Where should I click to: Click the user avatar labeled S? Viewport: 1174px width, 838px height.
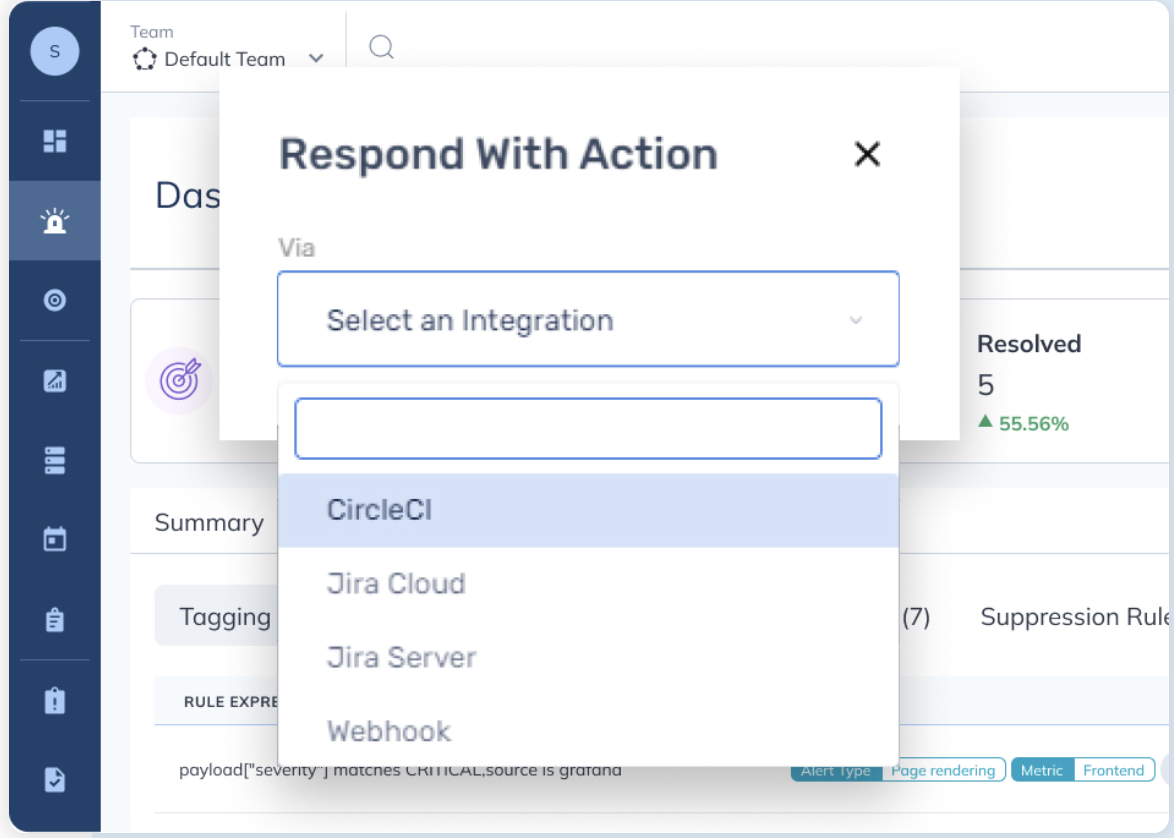(x=54, y=51)
